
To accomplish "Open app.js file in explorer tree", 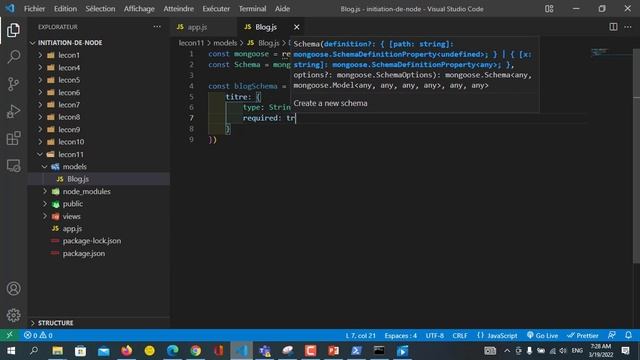I will pyautogui.click(x=99, y=229).
